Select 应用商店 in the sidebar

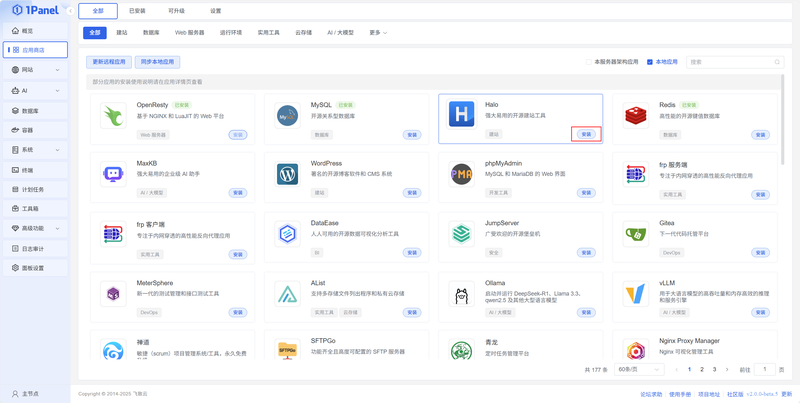(35, 50)
